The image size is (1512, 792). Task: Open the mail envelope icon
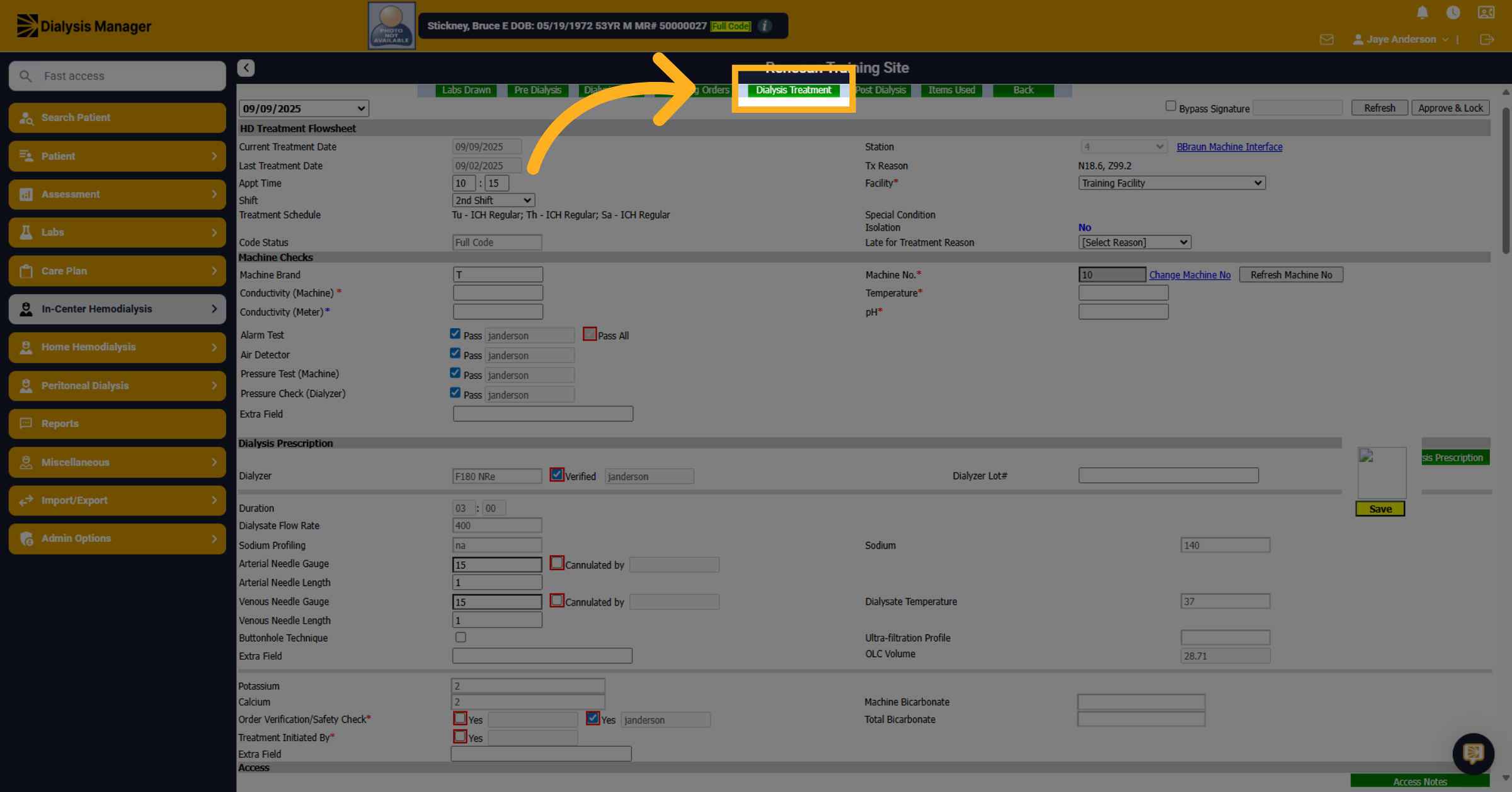pos(1327,40)
